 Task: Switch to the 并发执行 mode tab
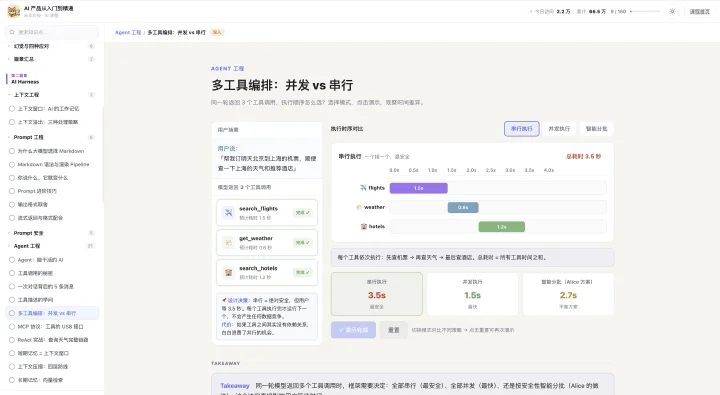559,129
